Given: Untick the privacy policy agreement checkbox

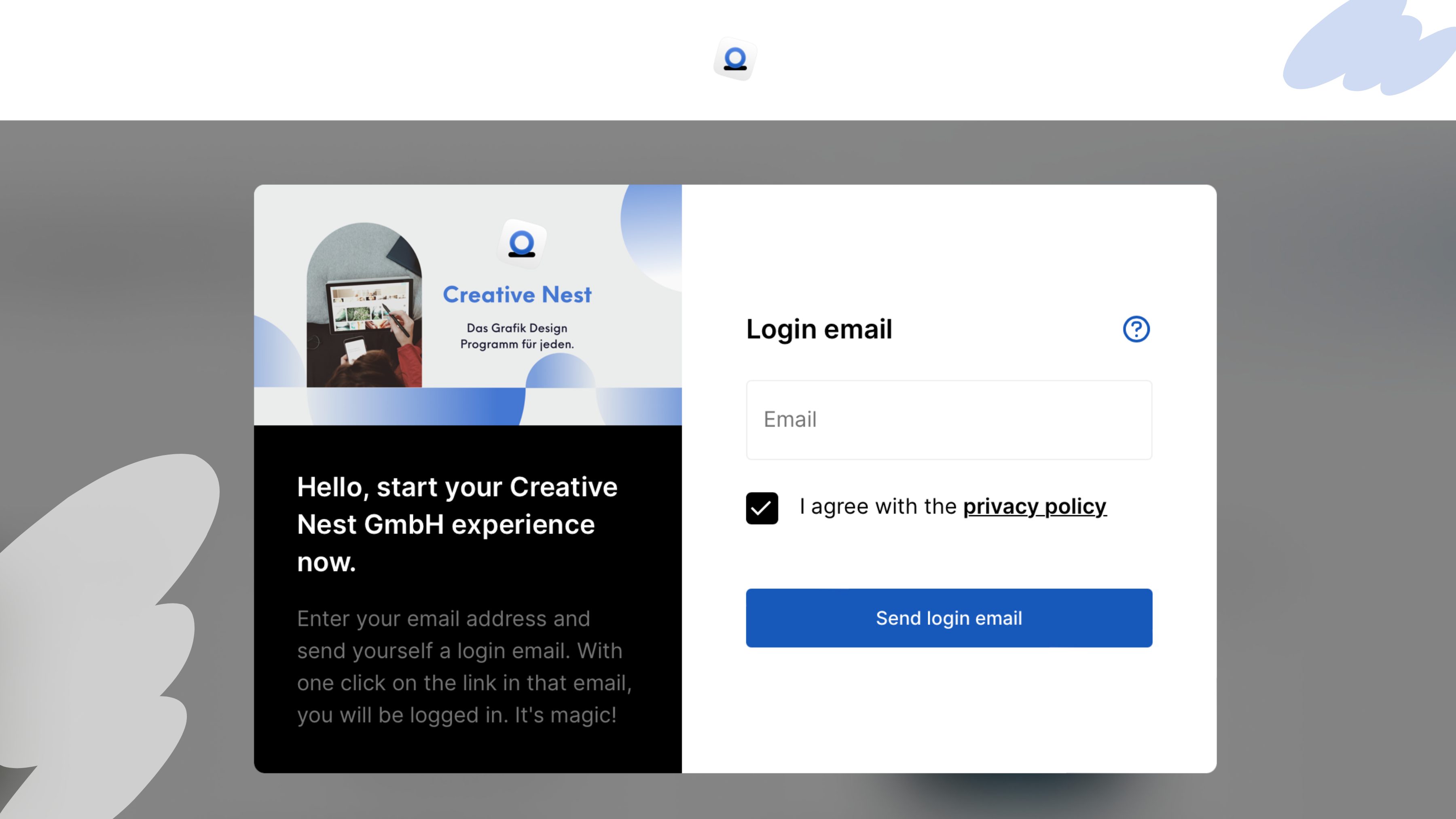Looking at the screenshot, I should (761, 508).
